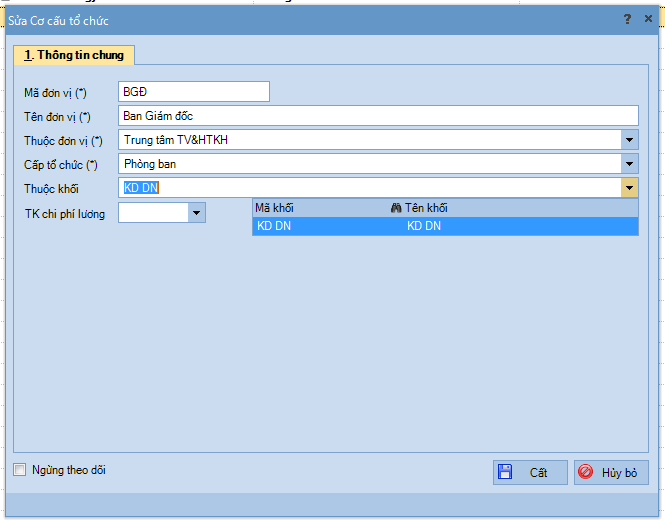This screenshot has height=521, width=665.
Task: Click the floppy disk save icon
Action: pyautogui.click(x=505, y=472)
